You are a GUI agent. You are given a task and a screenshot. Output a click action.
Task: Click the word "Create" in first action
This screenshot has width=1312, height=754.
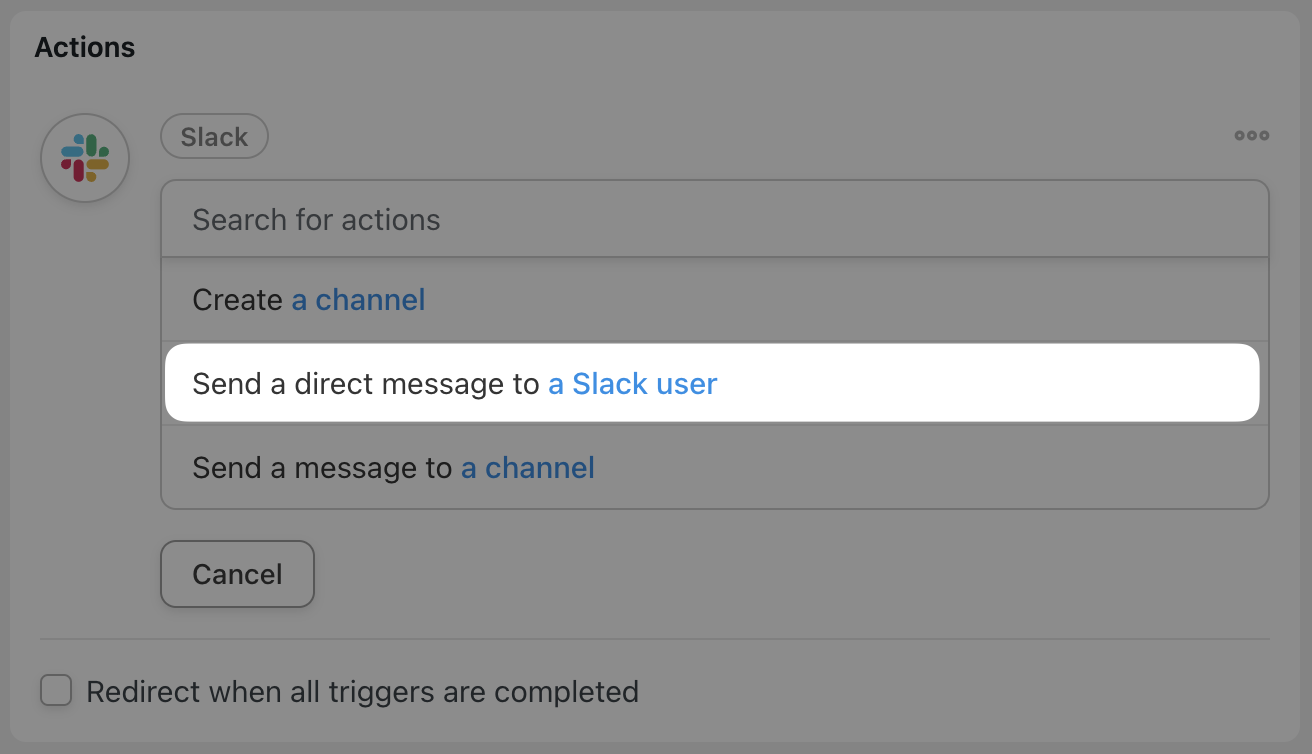click(x=237, y=300)
